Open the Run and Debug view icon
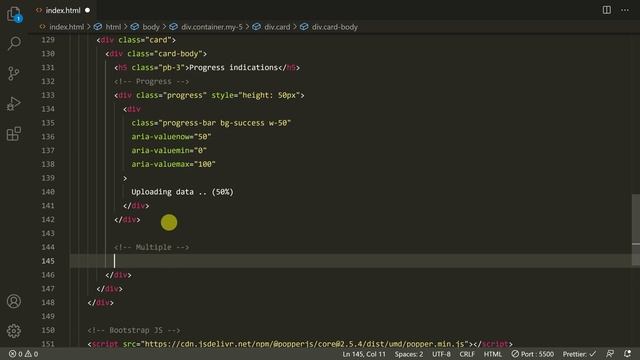 (x=14, y=104)
